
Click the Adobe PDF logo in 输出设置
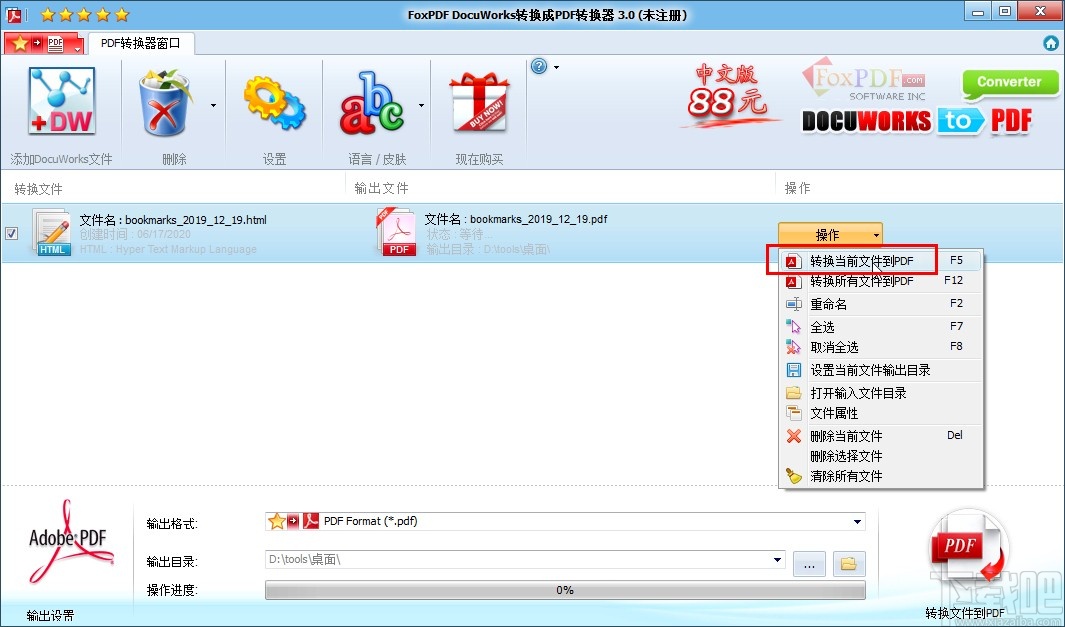68,540
